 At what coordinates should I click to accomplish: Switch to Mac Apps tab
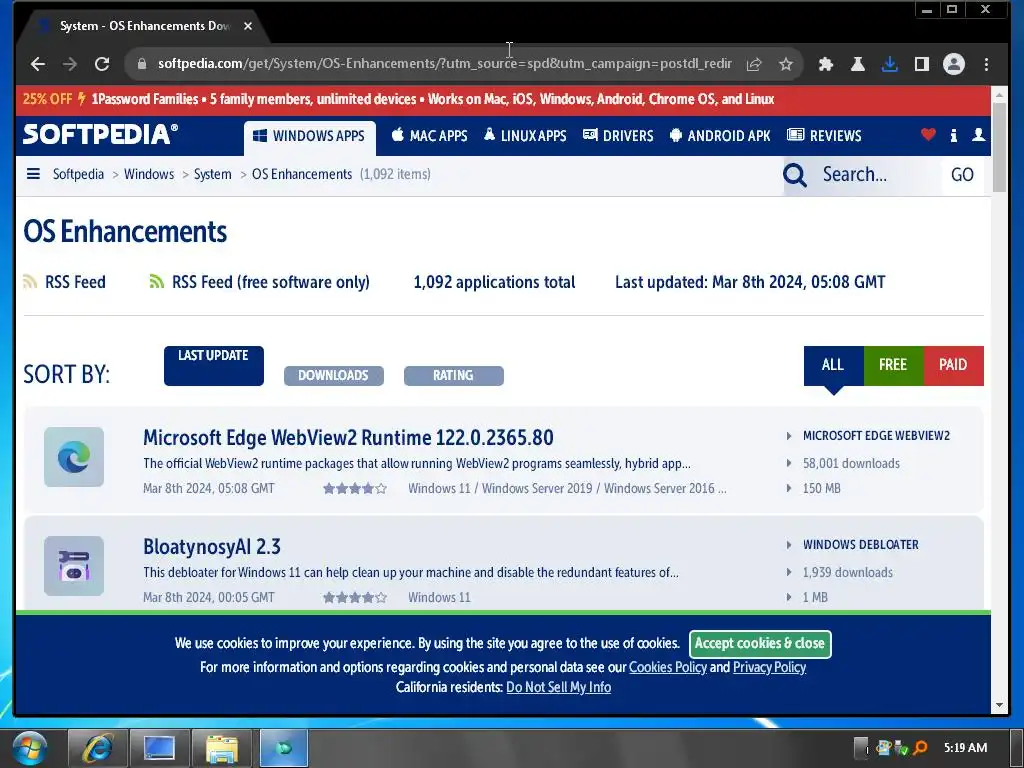pyautogui.click(x=430, y=136)
